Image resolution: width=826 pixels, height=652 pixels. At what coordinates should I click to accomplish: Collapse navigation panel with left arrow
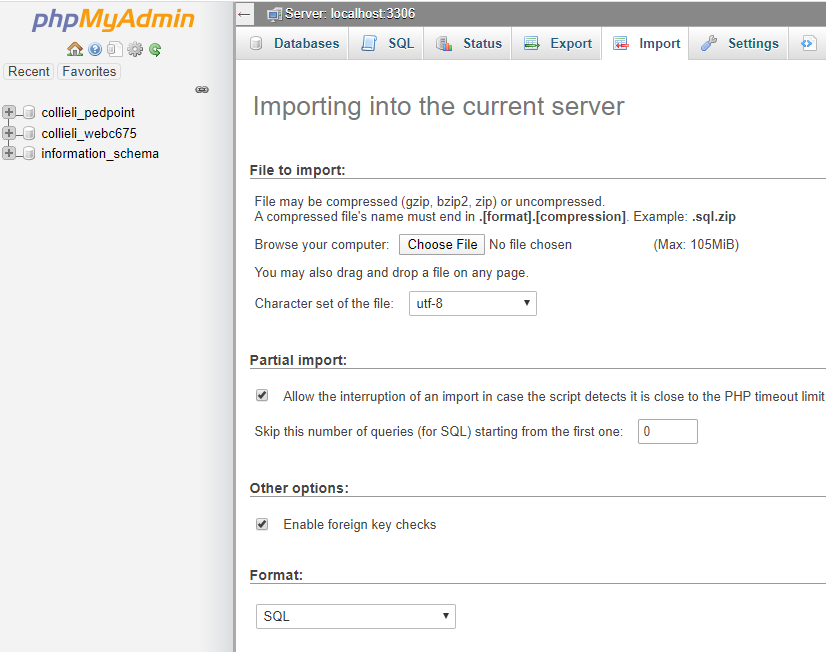pos(244,14)
